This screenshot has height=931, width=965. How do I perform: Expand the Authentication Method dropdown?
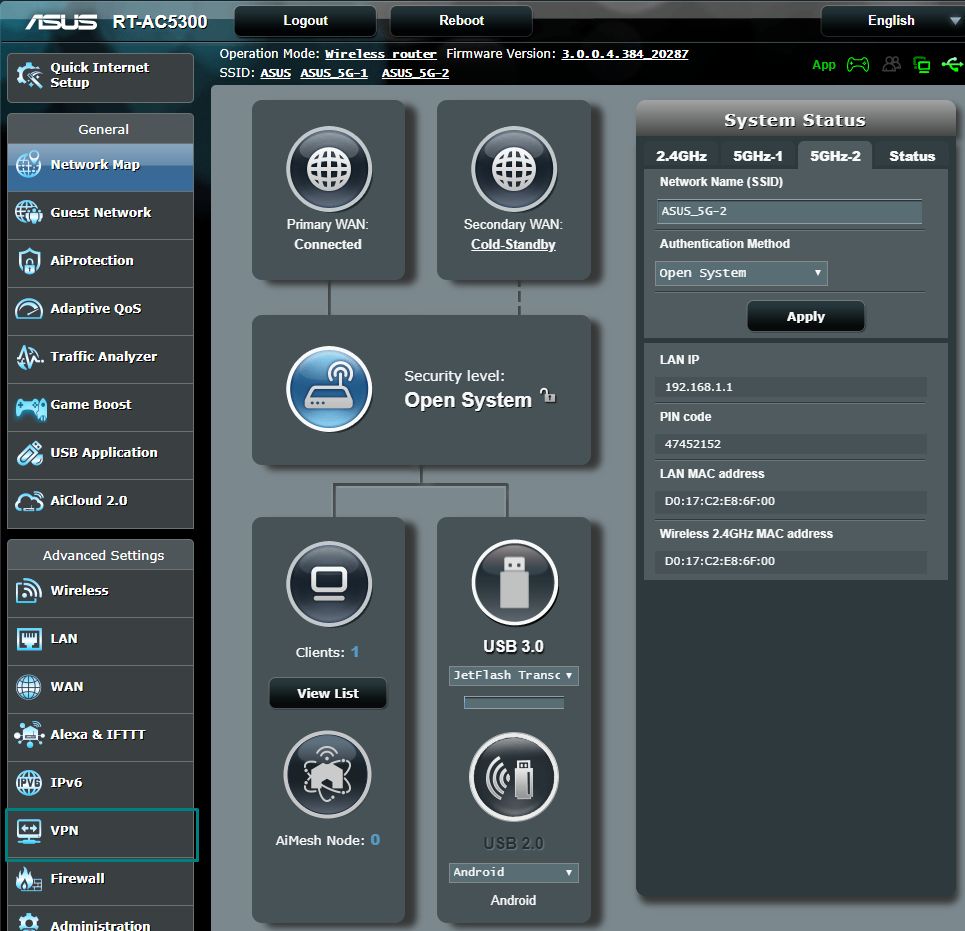pyautogui.click(x=741, y=273)
